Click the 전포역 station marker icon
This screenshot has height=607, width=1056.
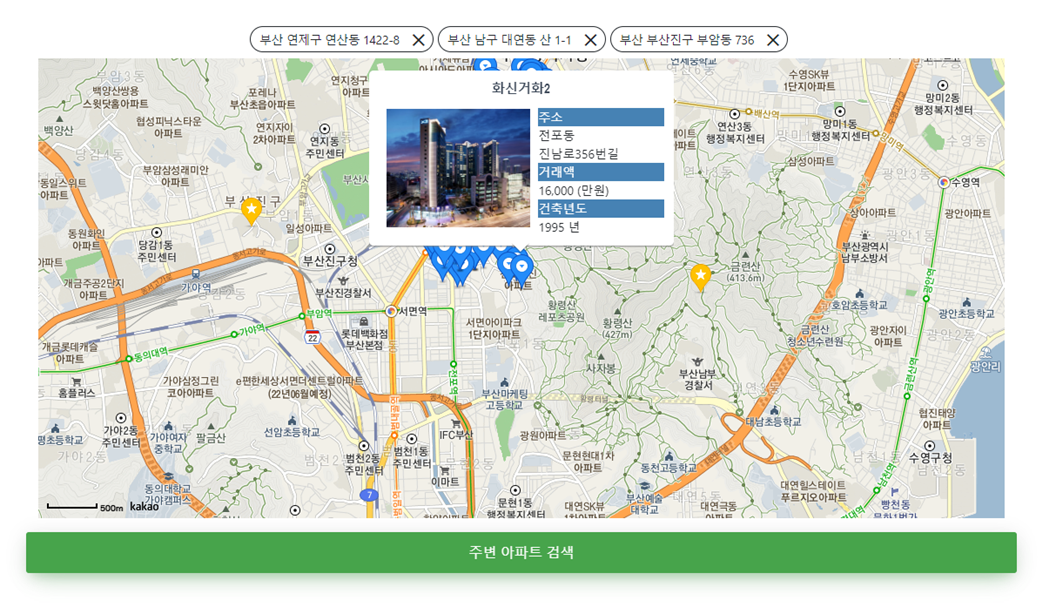453,364
